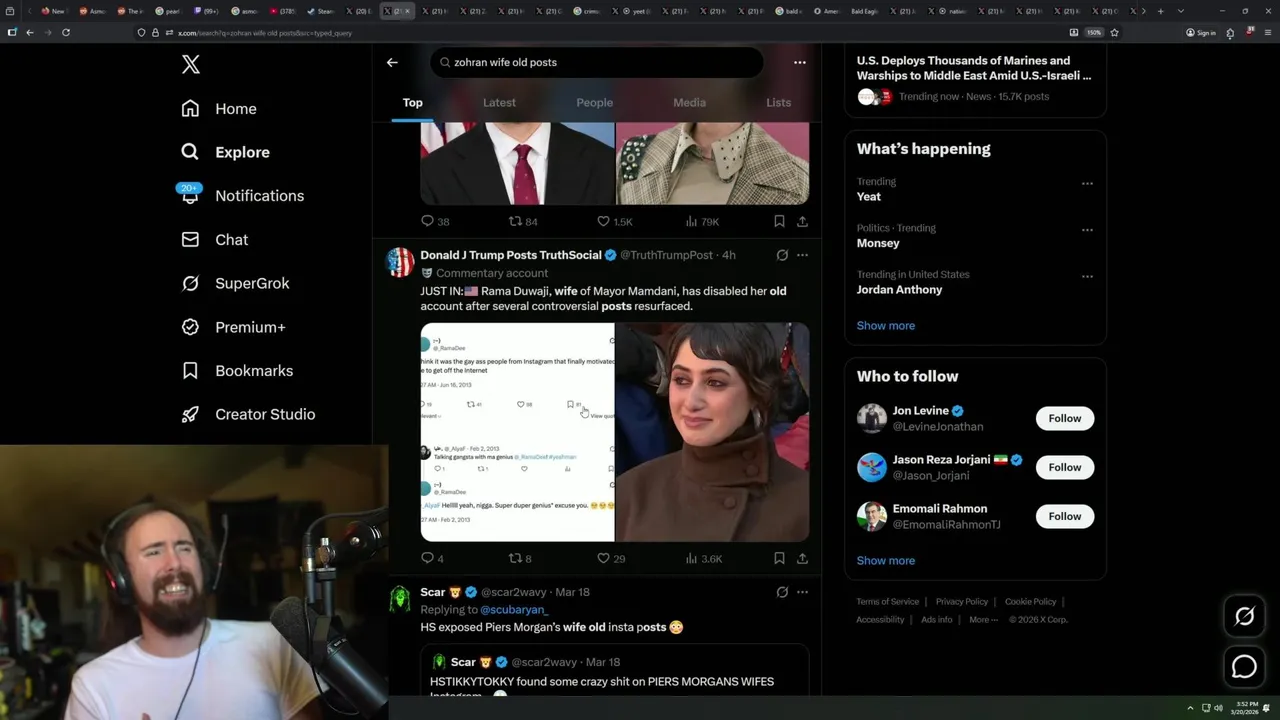This screenshot has width=1280, height=720.
Task: Repost the post with 8 reposts
Action: tap(520, 558)
